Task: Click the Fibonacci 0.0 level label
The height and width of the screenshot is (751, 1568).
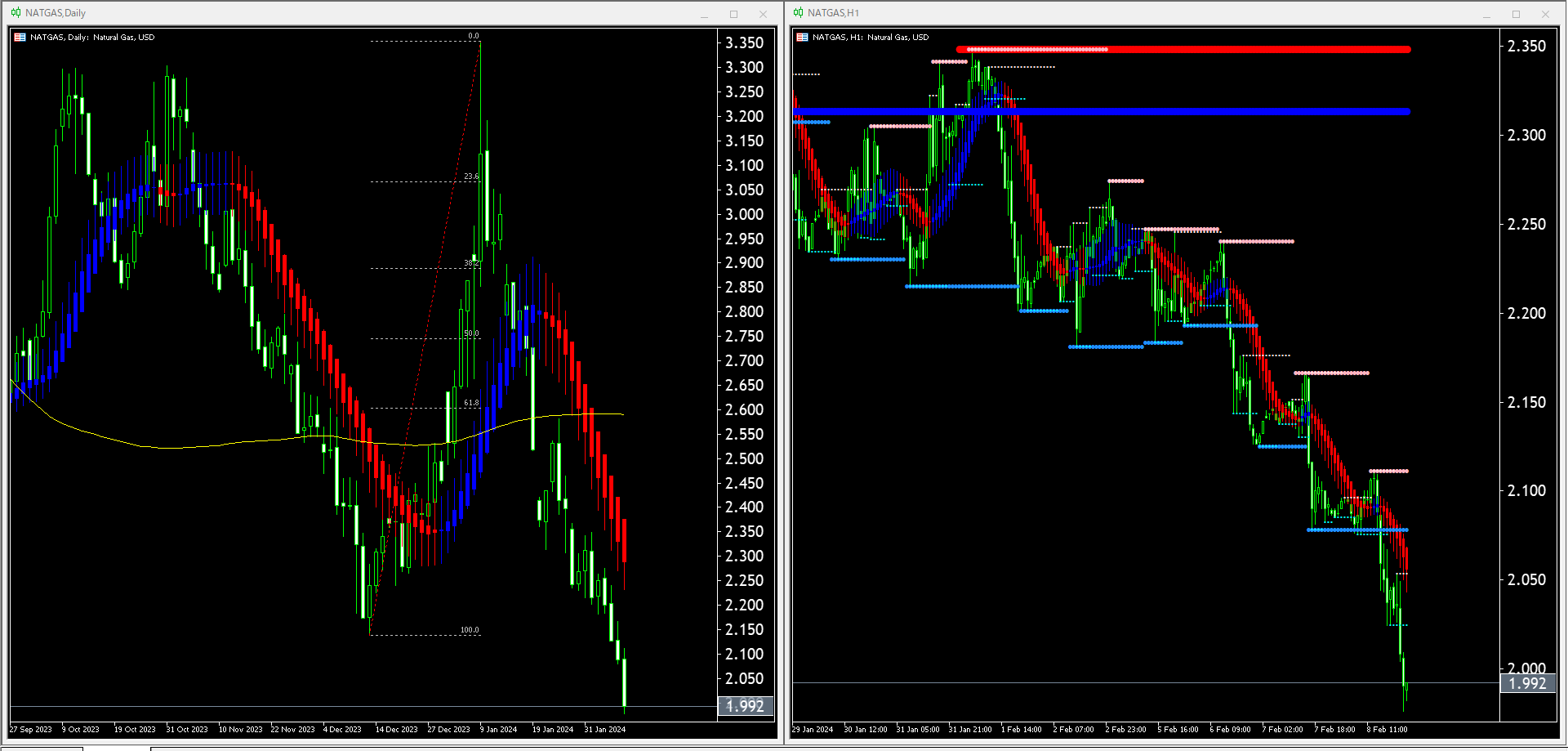Action: [x=474, y=37]
